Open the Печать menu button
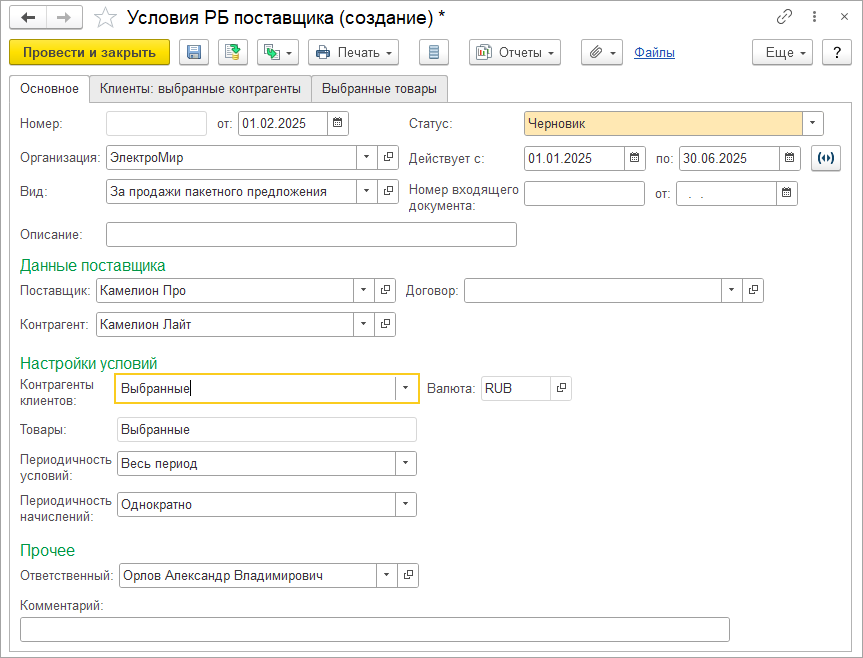 coord(353,53)
